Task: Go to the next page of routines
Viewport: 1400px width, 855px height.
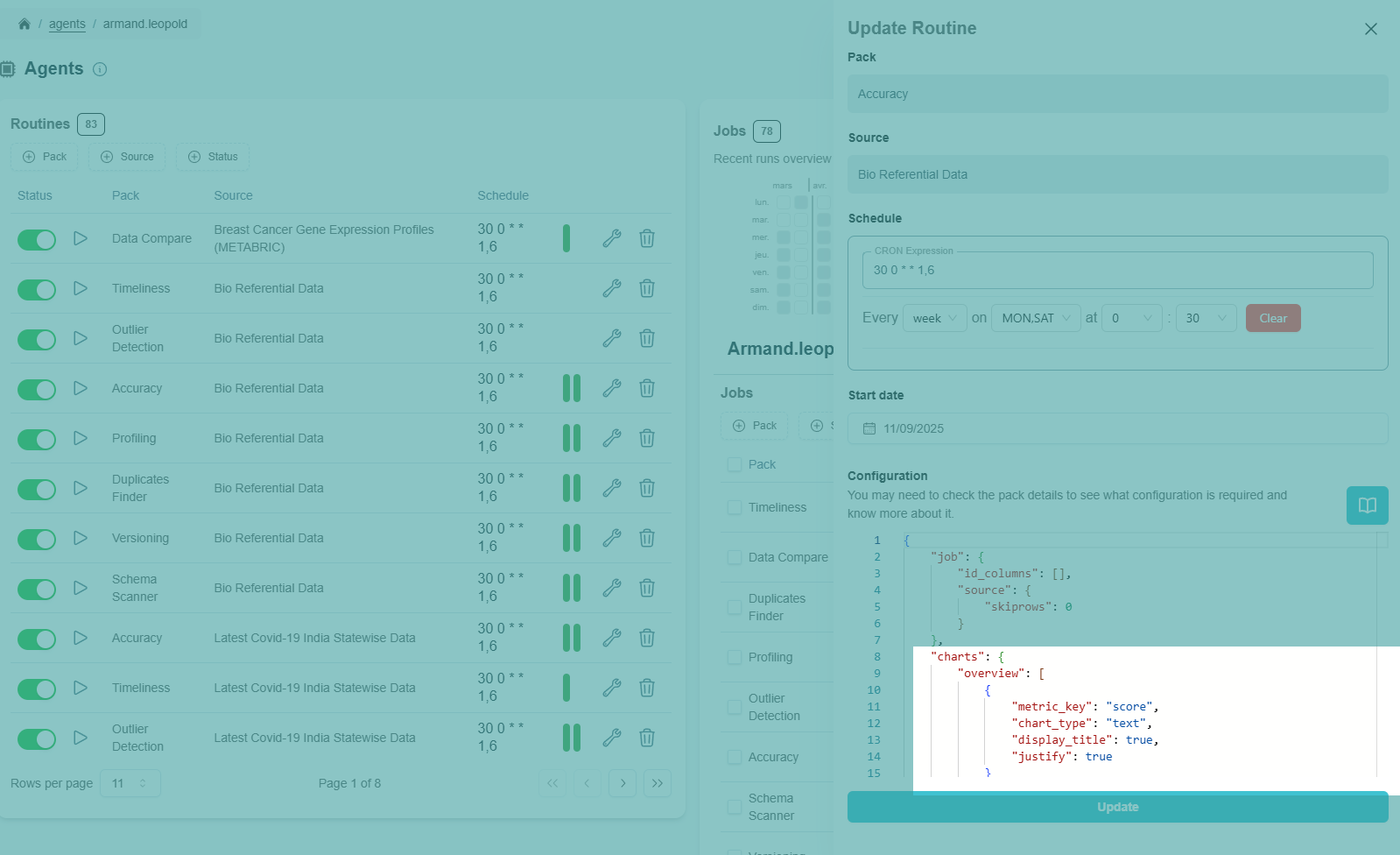Action: 623,783
